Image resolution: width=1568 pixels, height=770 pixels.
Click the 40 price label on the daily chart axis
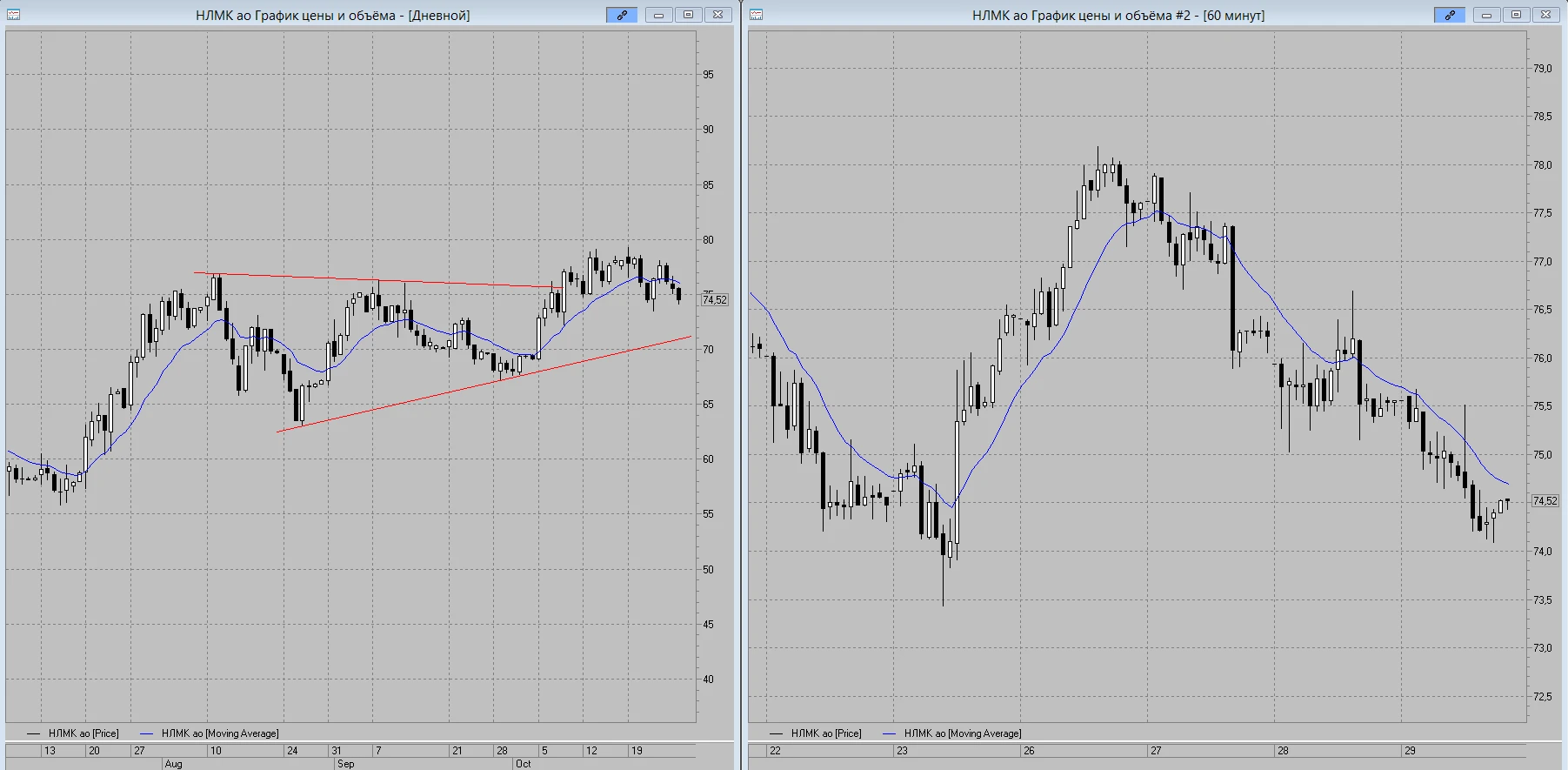708,680
